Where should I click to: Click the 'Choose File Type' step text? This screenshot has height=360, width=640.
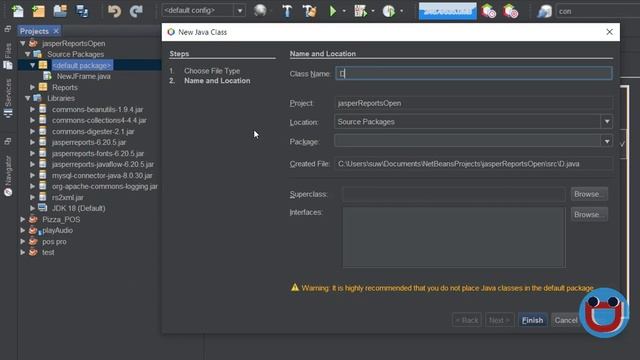(x=212, y=71)
